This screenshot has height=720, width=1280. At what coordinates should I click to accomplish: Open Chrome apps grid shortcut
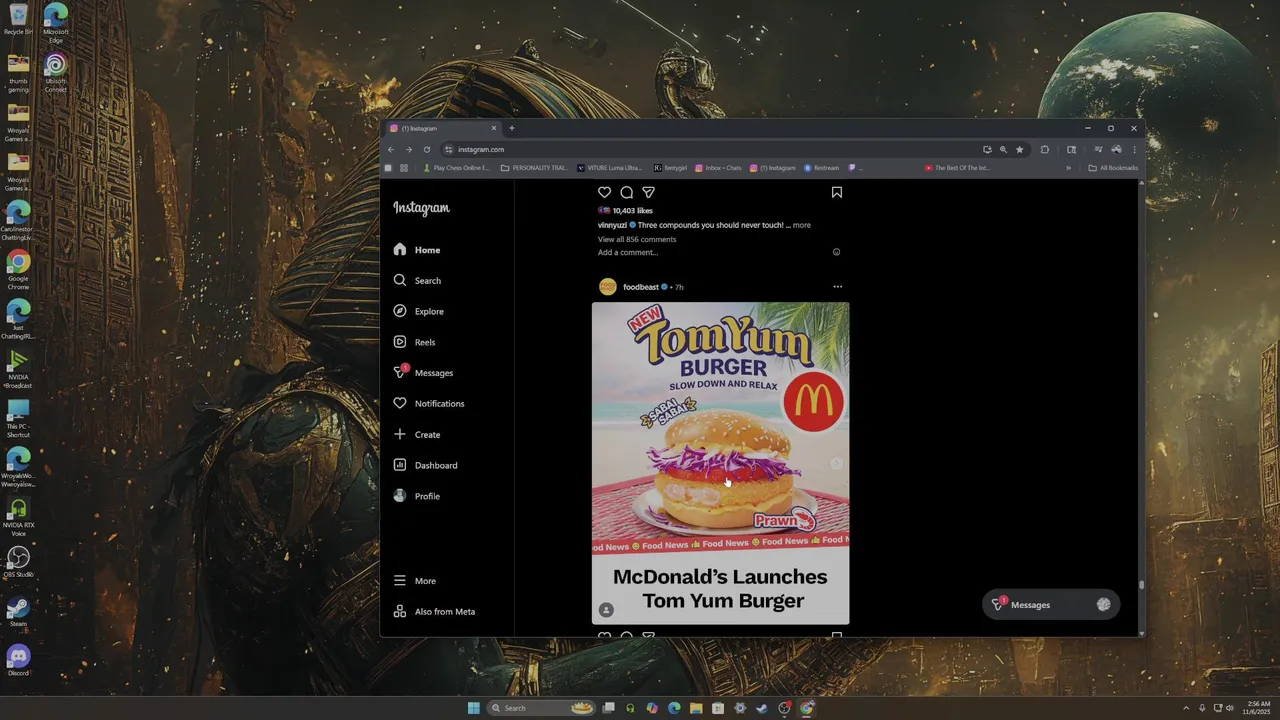click(x=404, y=168)
